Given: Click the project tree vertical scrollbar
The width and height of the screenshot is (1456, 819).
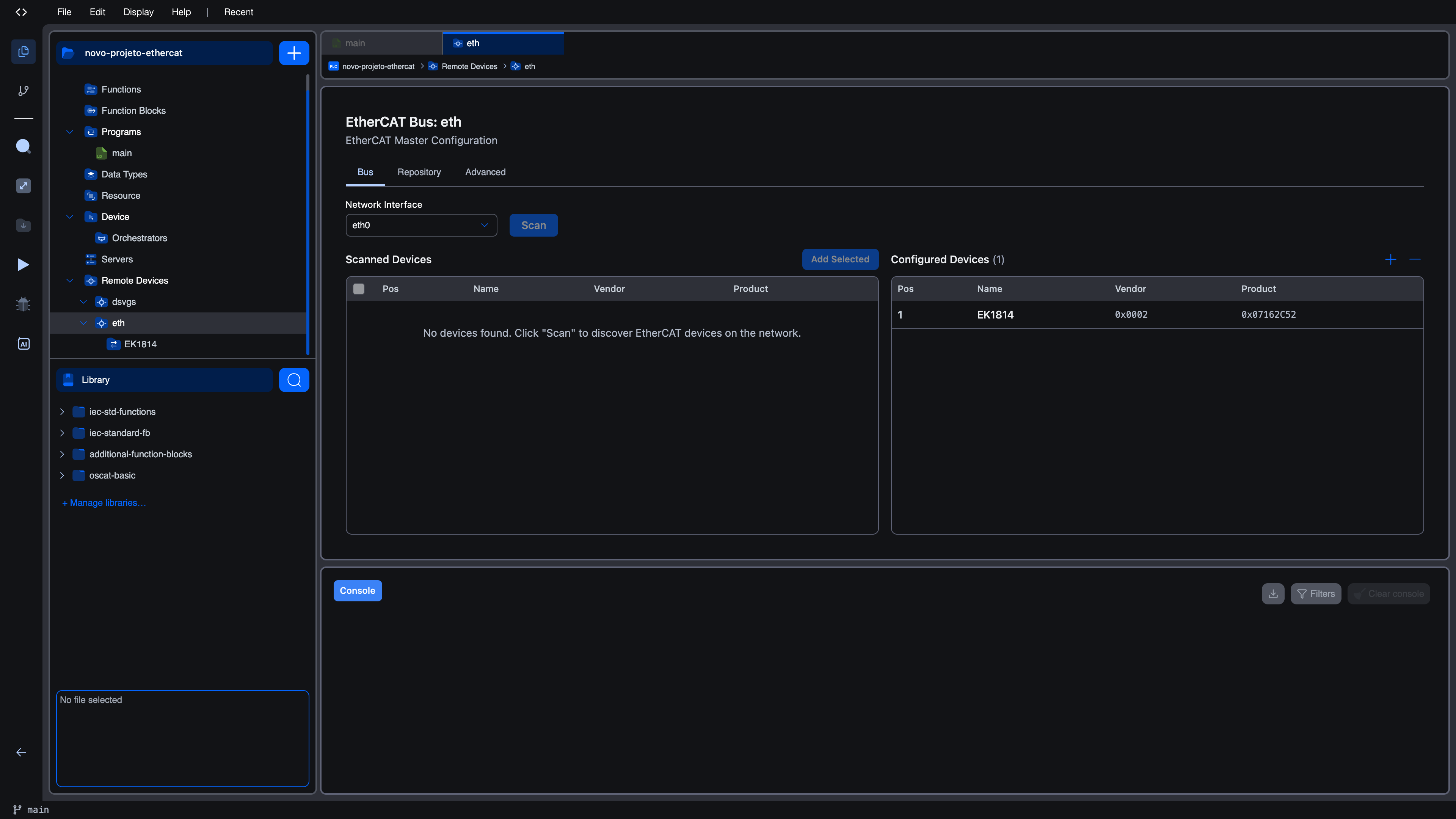Looking at the screenshot, I should (x=308, y=215).
